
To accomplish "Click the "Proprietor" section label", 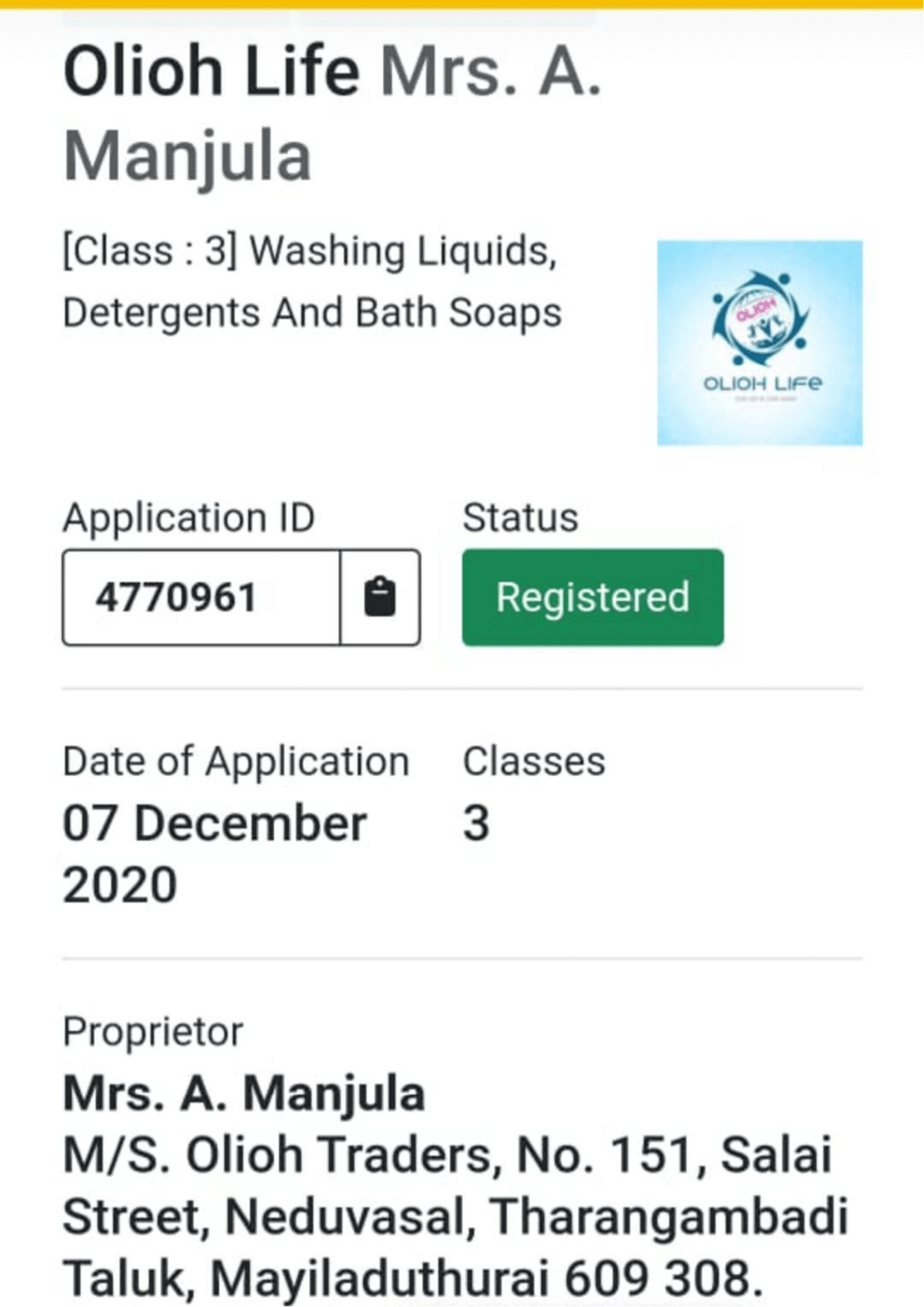I will tap(153, 1032).
